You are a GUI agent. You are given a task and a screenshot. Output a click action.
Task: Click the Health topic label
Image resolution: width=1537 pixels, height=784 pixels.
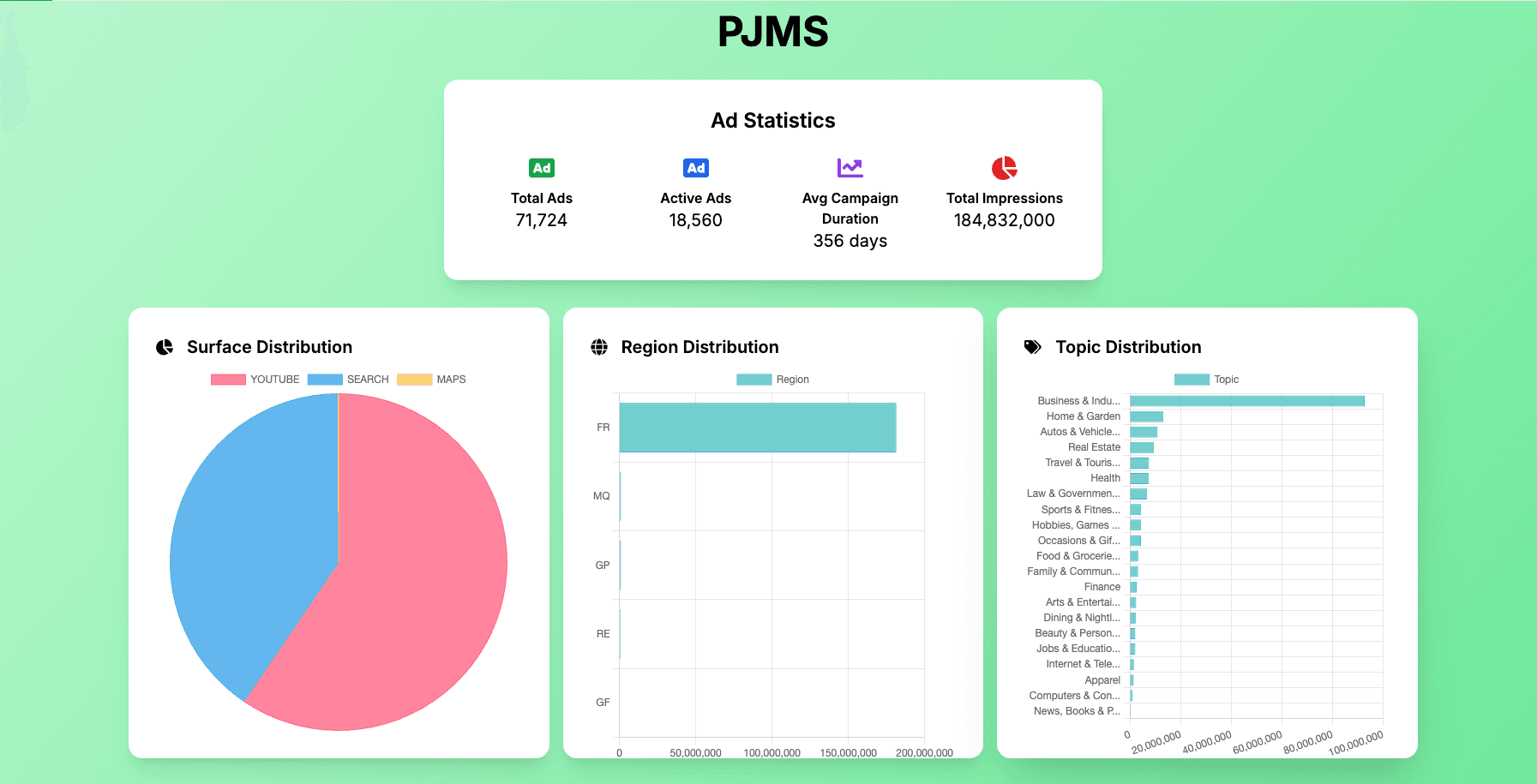pos(1106,478)
